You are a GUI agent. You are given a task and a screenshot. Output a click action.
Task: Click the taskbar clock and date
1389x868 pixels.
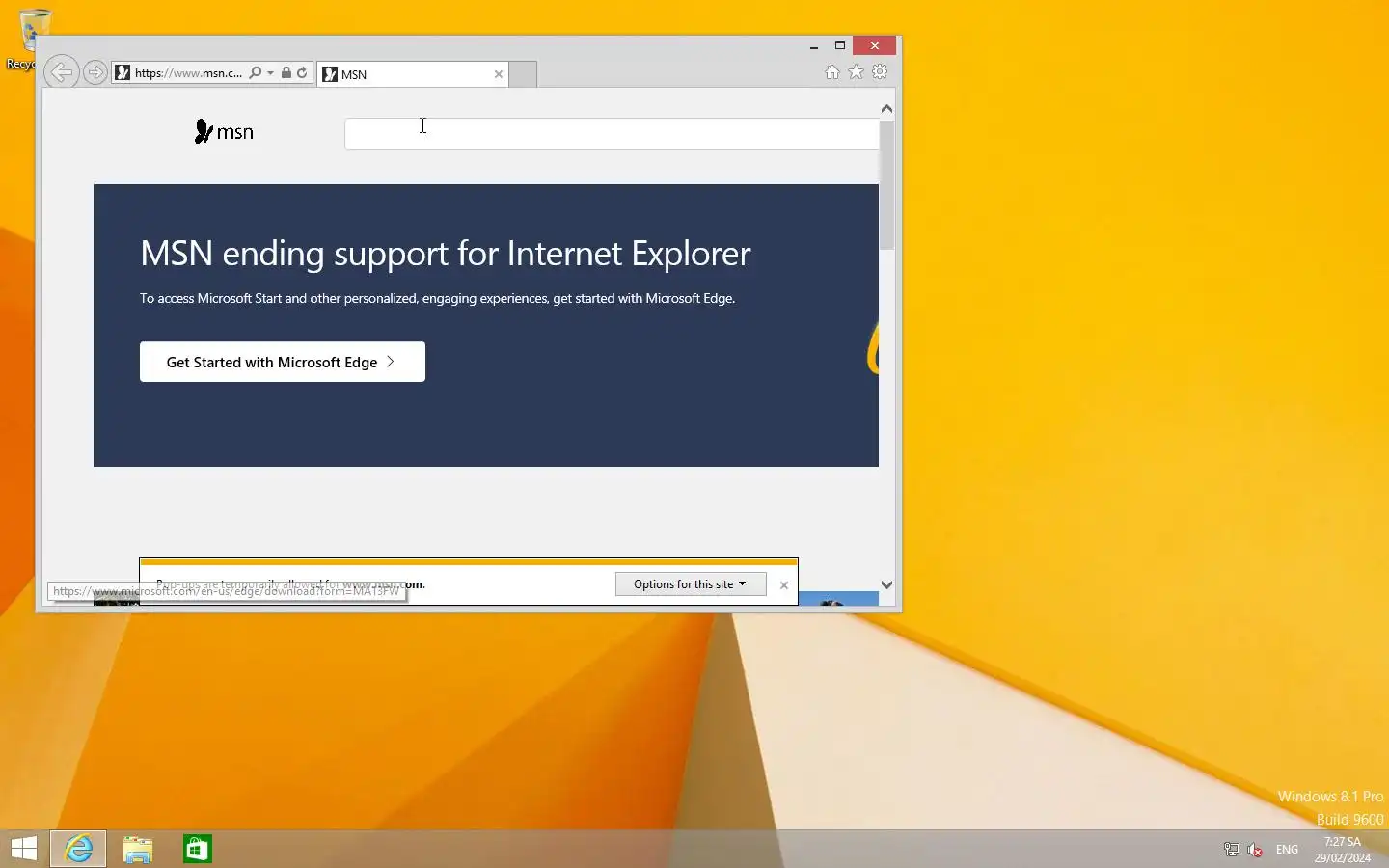[1343, 850]
